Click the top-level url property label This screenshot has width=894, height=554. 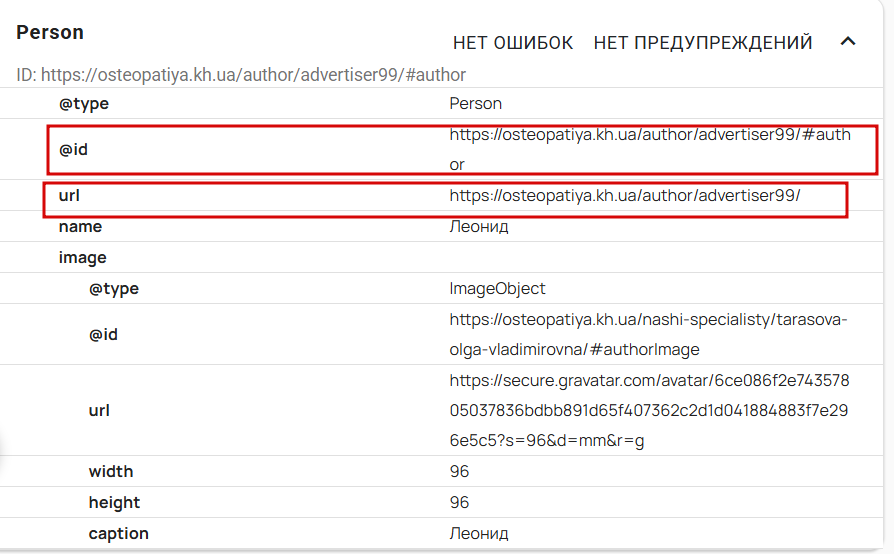tap(69, 195)
